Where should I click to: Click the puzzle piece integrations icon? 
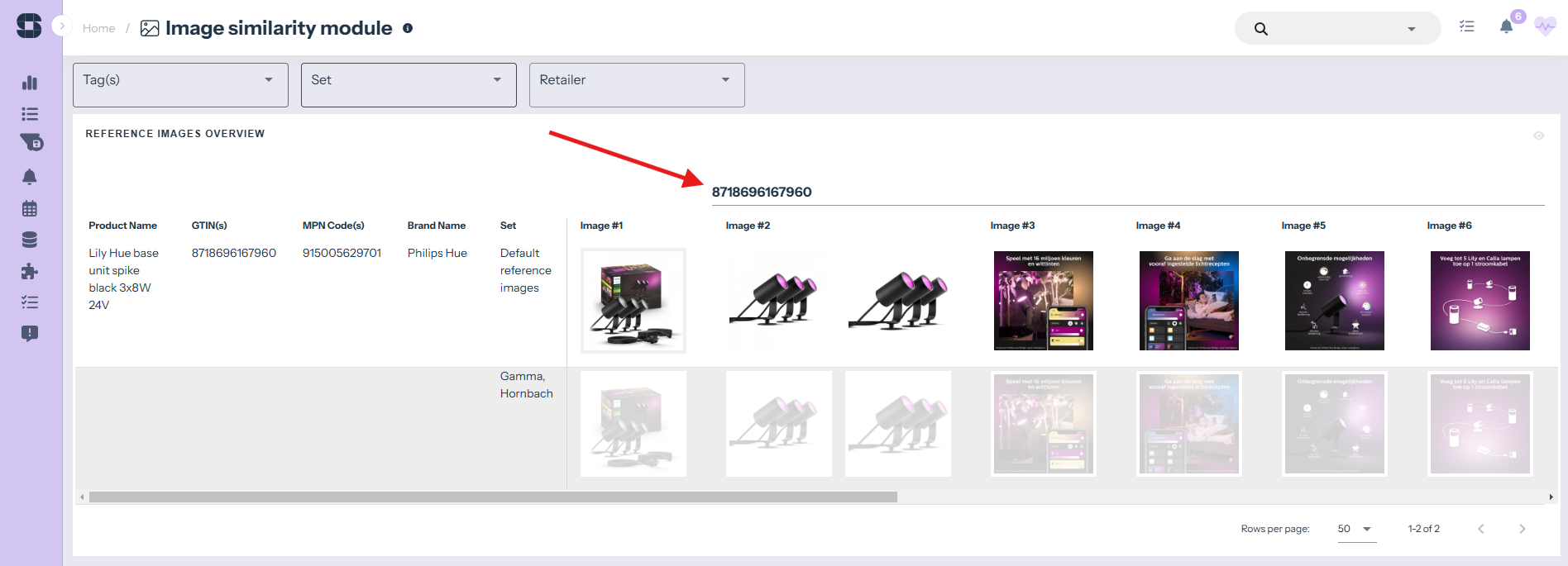pyautogui.click(x=30, y=272)
